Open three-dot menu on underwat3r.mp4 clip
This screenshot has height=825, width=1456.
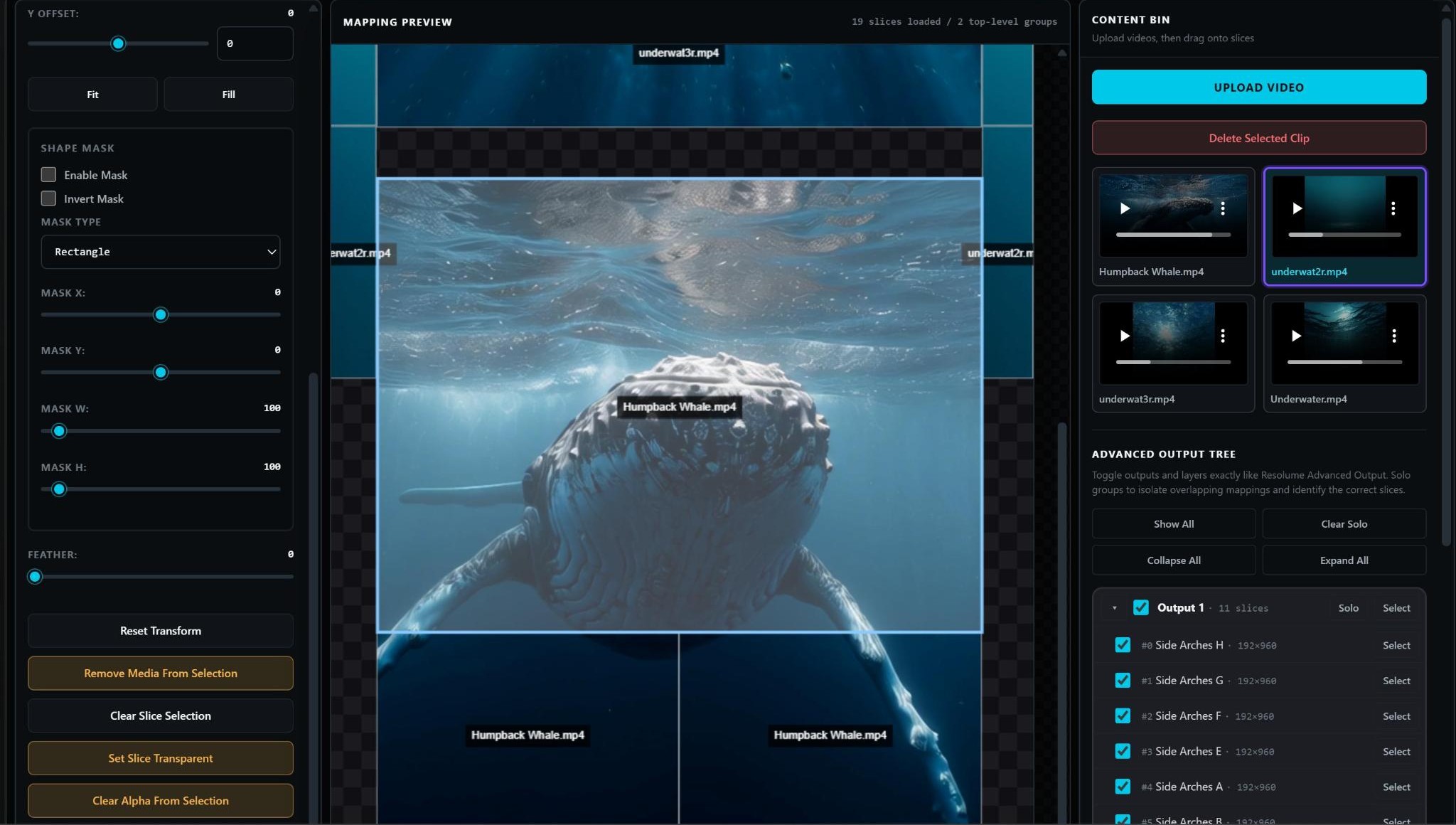tap(1223, 336)
